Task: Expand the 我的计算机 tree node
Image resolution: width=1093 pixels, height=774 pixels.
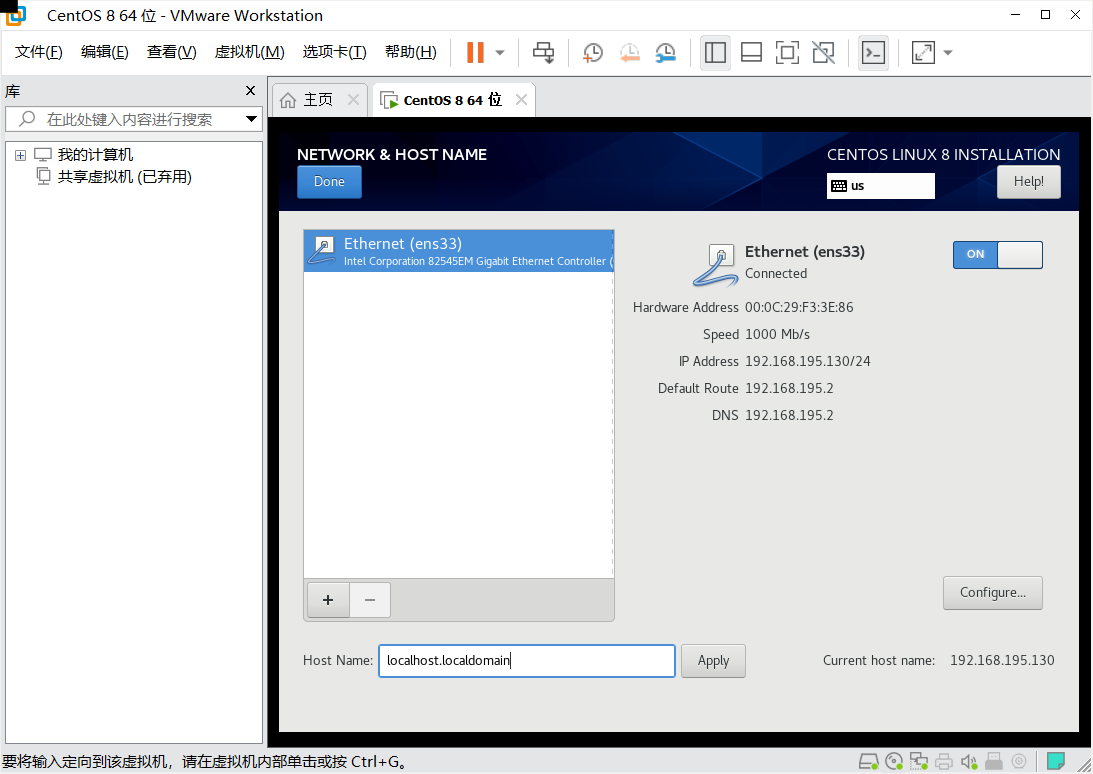Action: pyautogui.click(x=20, y=155)
